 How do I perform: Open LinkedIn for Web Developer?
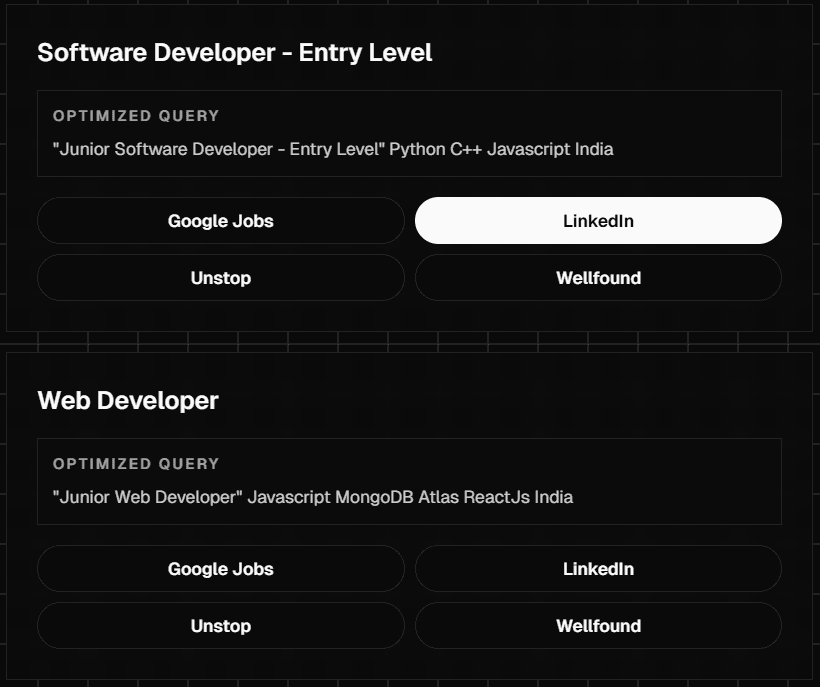point(598,569)
